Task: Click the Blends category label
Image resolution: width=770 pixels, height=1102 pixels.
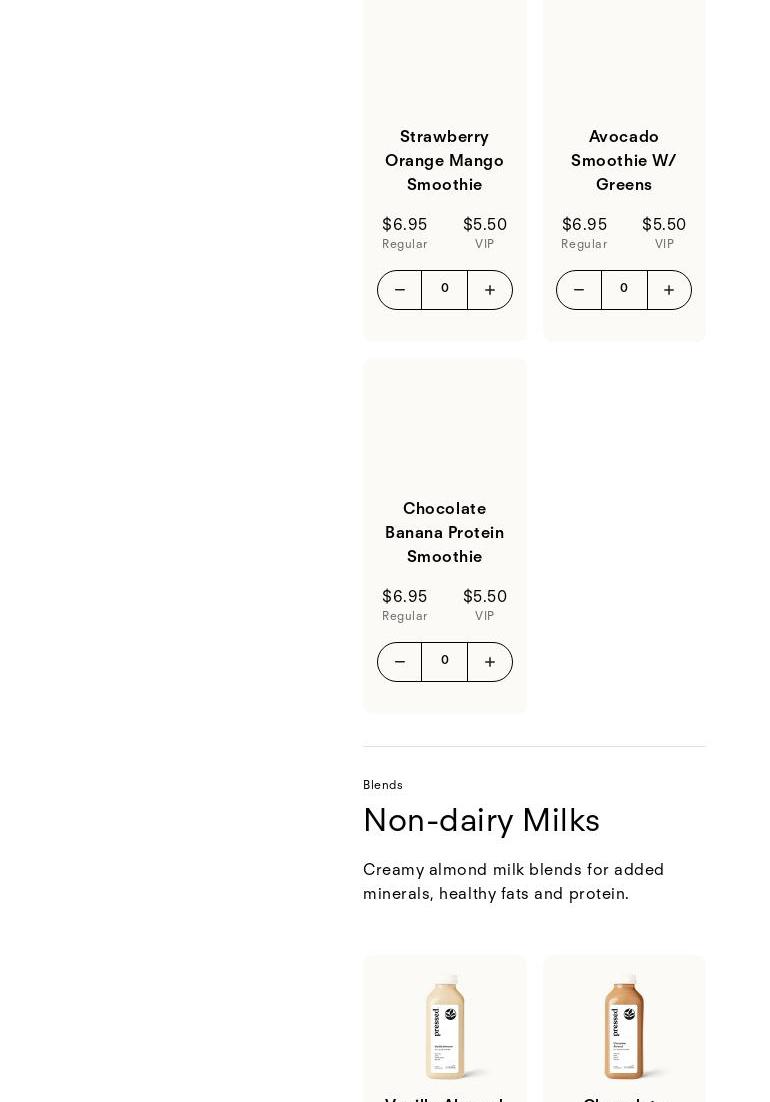Action: click(x=383, y=785)
